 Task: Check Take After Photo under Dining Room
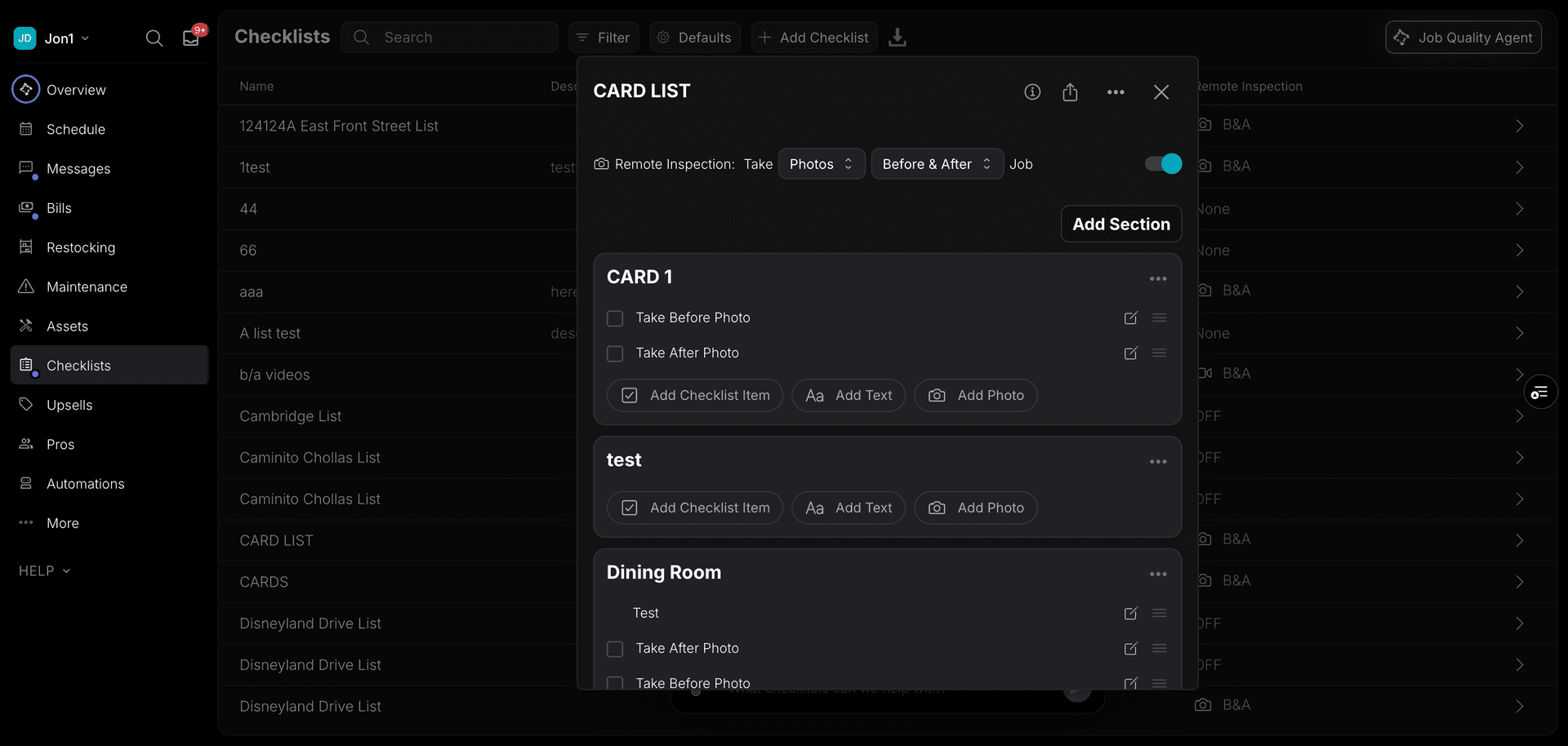coord(615,649)
